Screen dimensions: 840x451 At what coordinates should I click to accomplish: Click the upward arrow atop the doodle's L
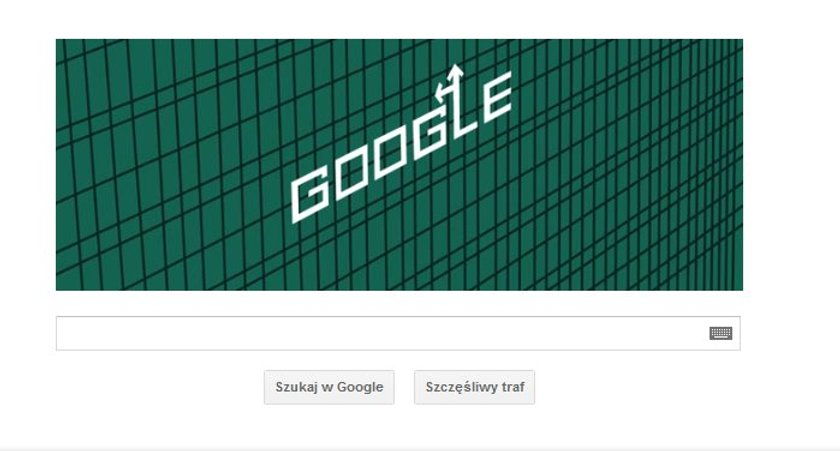pos(456,72)
